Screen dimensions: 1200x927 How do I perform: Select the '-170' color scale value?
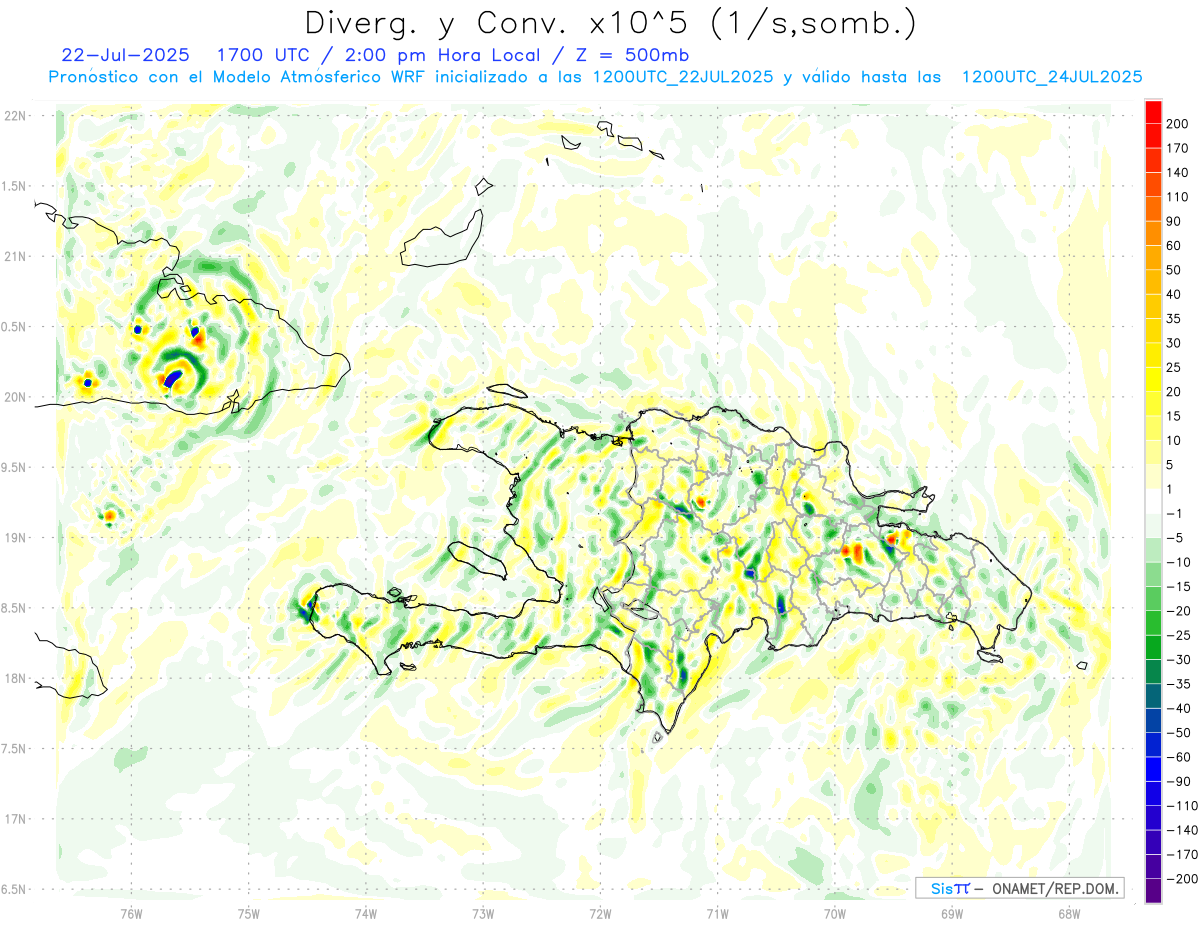point(1182,854)
